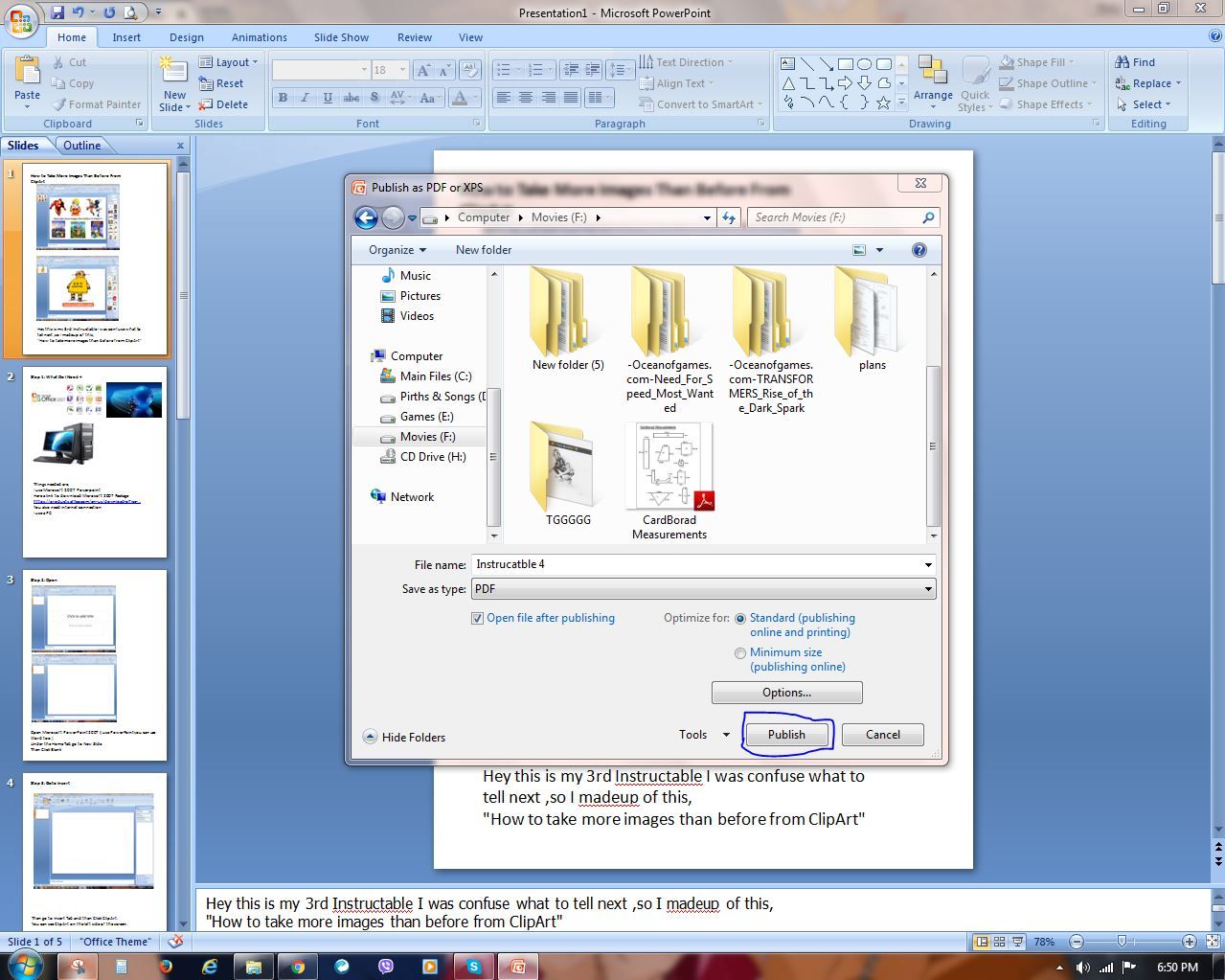The height and width of the screenshot is (980, 1225).
Task: Click the Find command in Editing group
Action: pyautogui.click(x=1136, y=62)
